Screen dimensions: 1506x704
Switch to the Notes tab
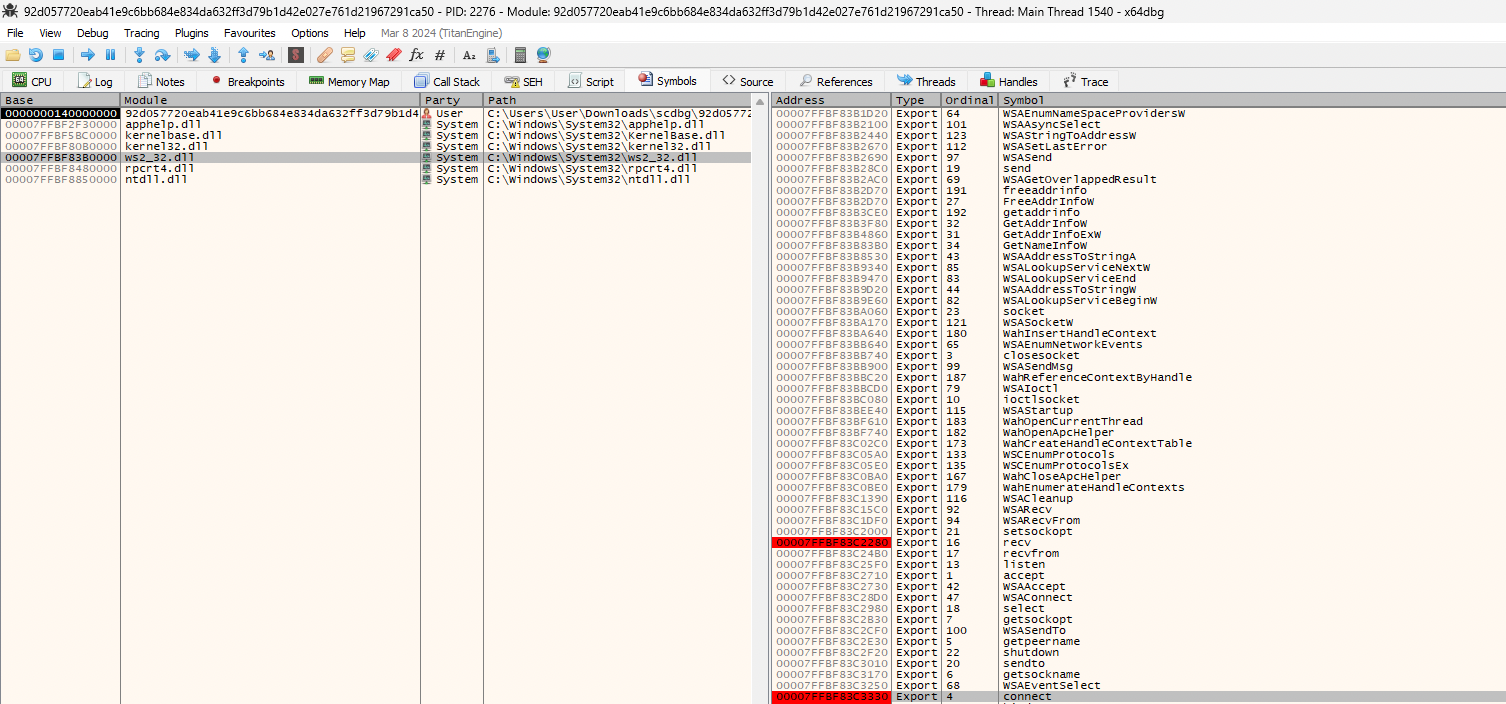[161, 81]
